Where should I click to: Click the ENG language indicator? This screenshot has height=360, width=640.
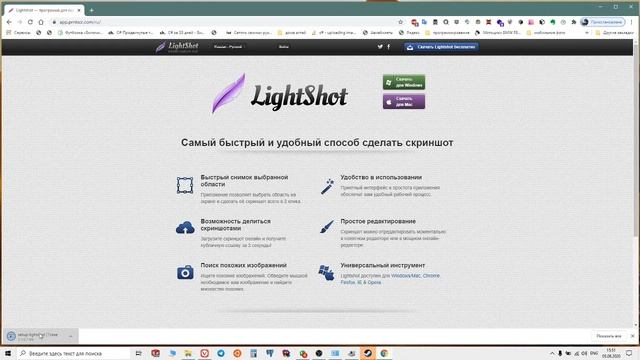point(594,353)
